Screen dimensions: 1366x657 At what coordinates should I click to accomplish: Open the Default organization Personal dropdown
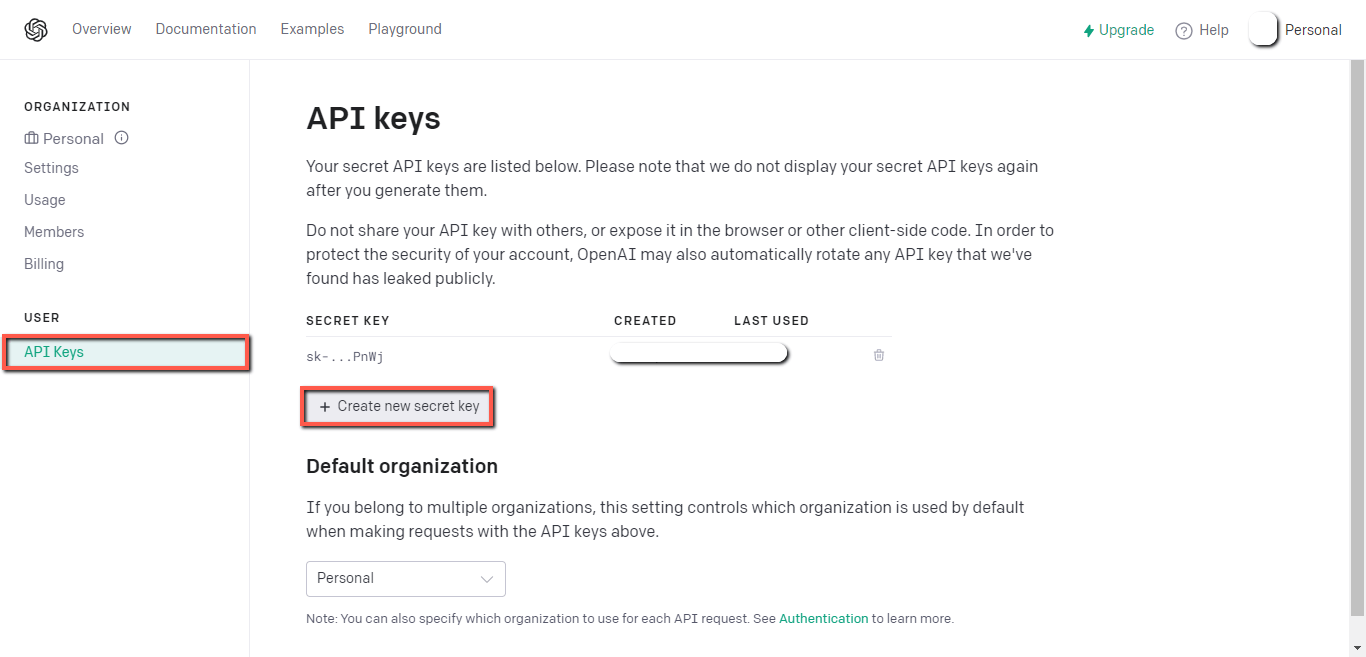[x=406, y=579]
